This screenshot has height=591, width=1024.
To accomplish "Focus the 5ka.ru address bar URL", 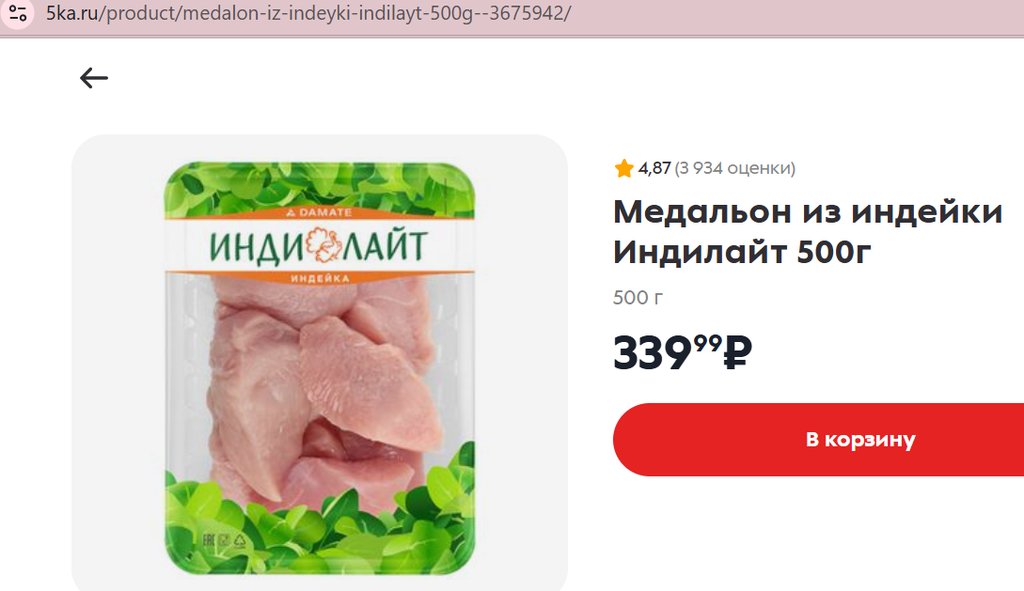I will click(x=308, y=12).
